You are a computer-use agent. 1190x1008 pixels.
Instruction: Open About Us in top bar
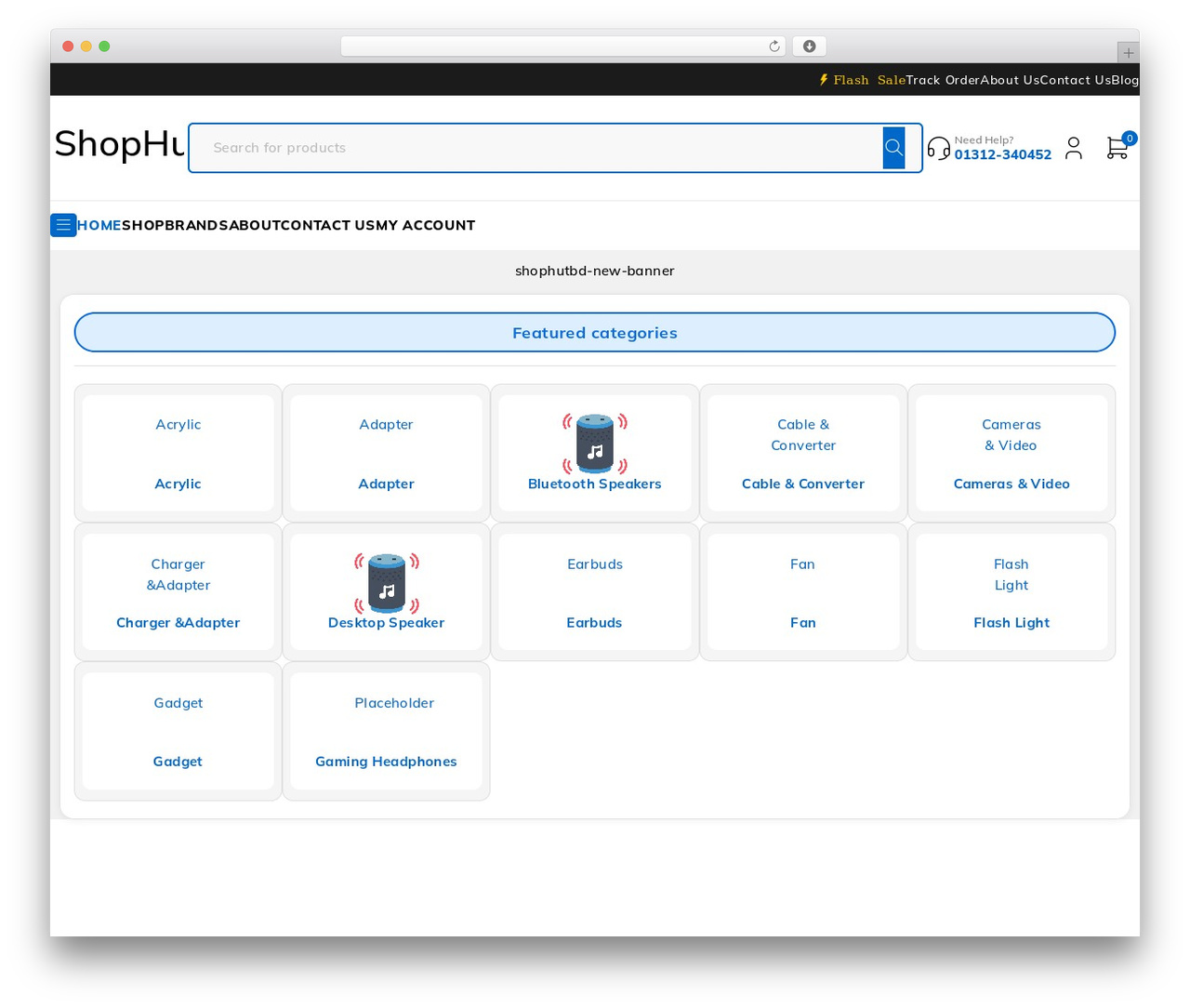tap(1010, 80)
